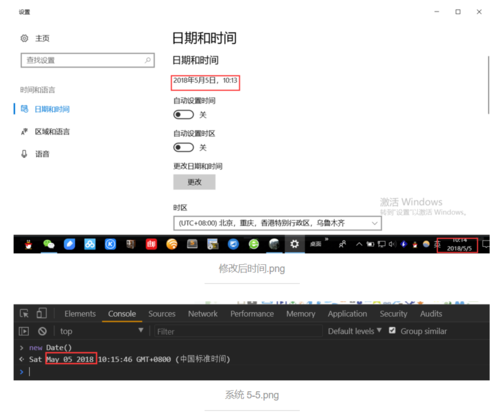Show the console sidebar icon
500x412 pixels.
coord(24,331)
